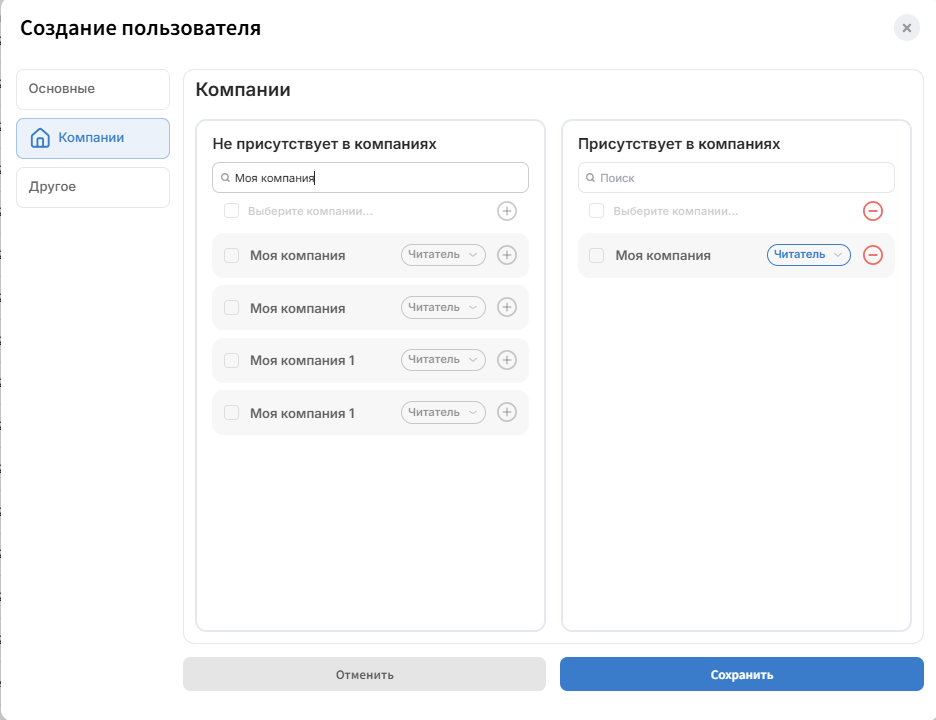Open blue Читатель role dropdown in Присутствует list

click(809, 255)
